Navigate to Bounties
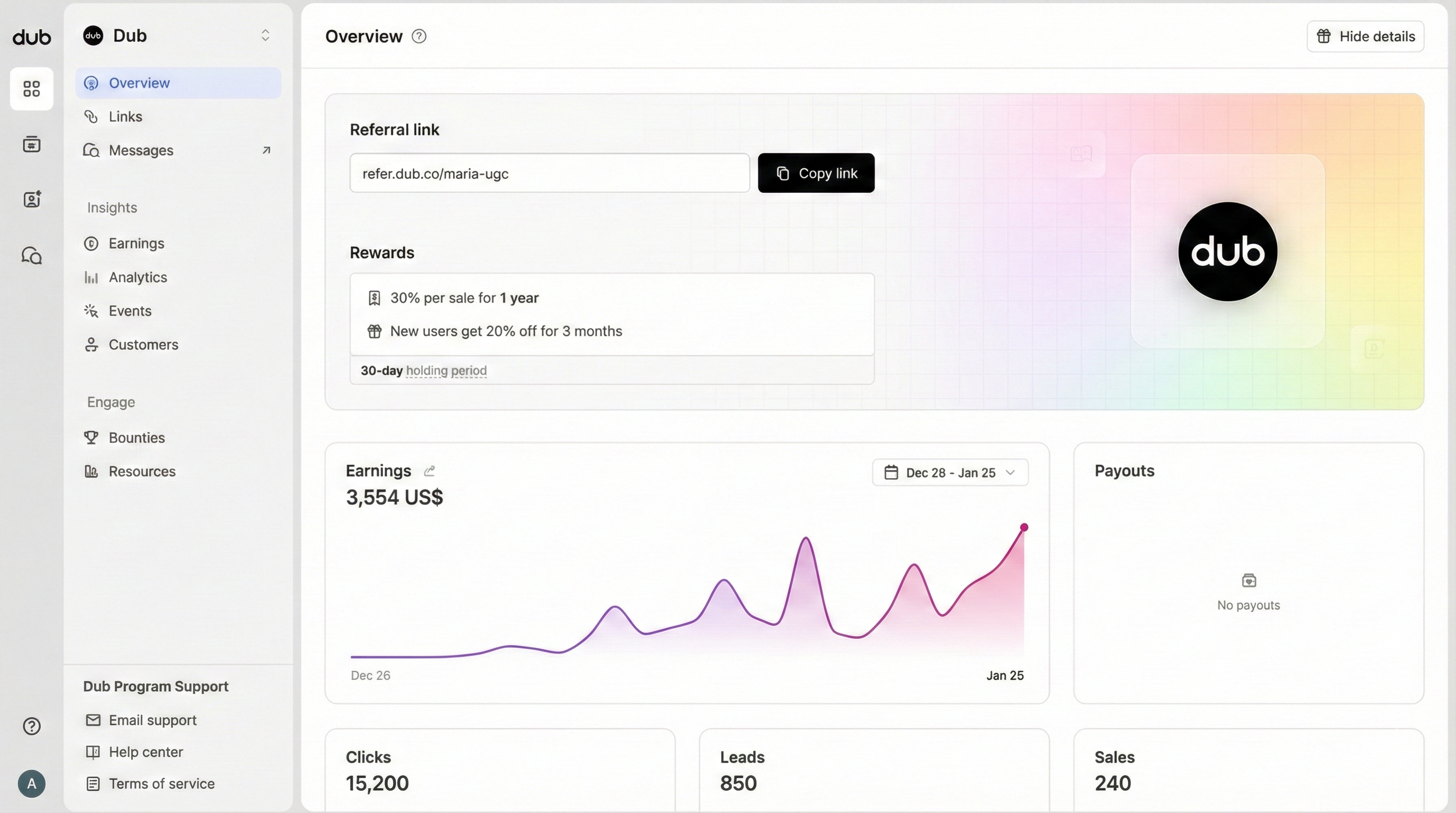The height and width of the screenshot is (813, 1456). pos(137,438)
